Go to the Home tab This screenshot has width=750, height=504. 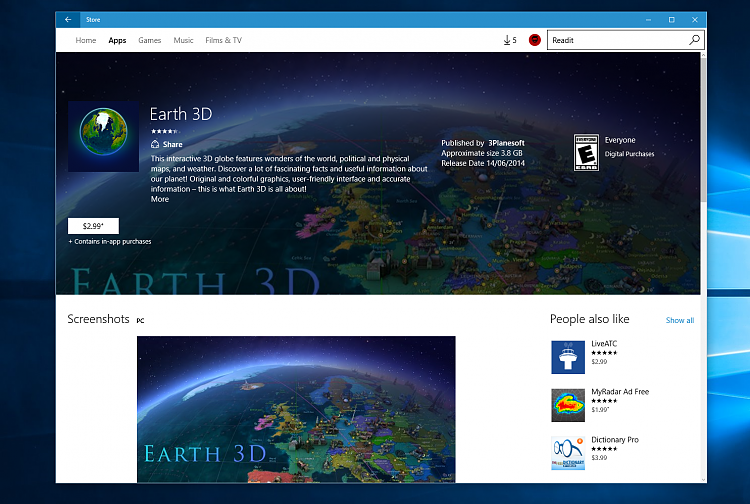point(86,41)
